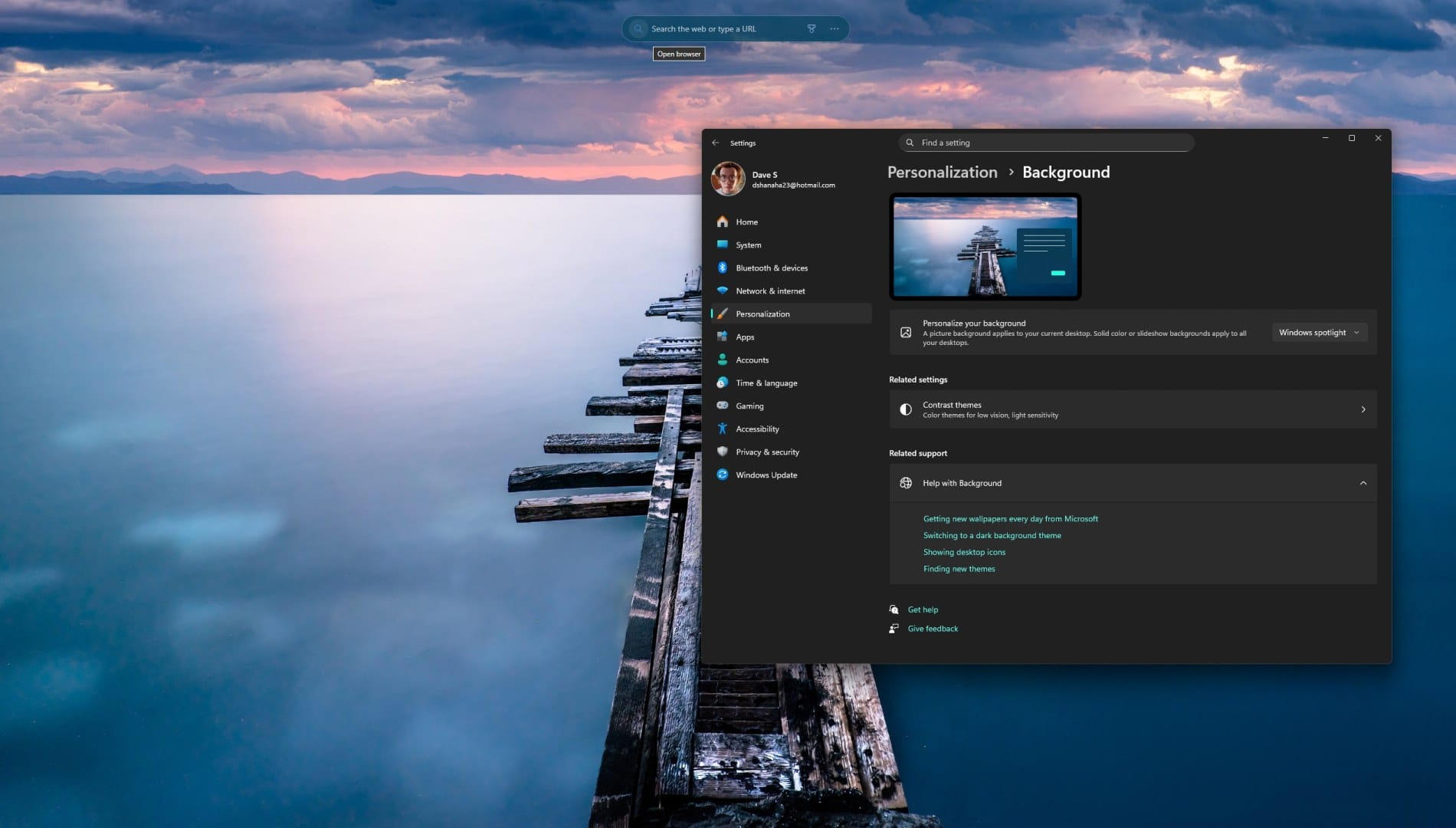Click the Personalization paintbrush icon

pos(723,314)
